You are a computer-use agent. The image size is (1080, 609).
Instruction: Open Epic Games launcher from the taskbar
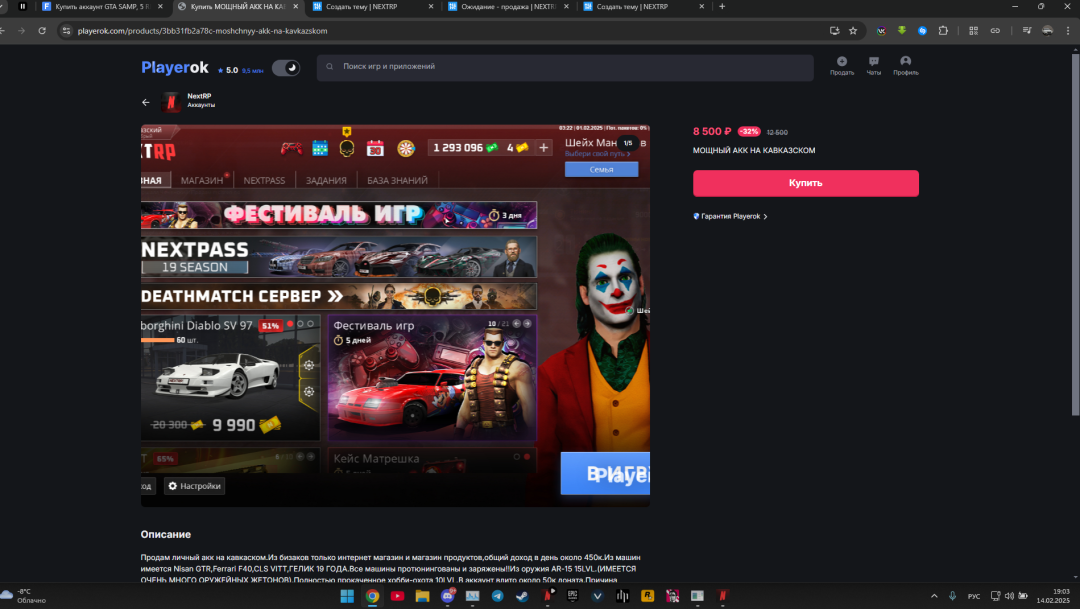point(572,596)
